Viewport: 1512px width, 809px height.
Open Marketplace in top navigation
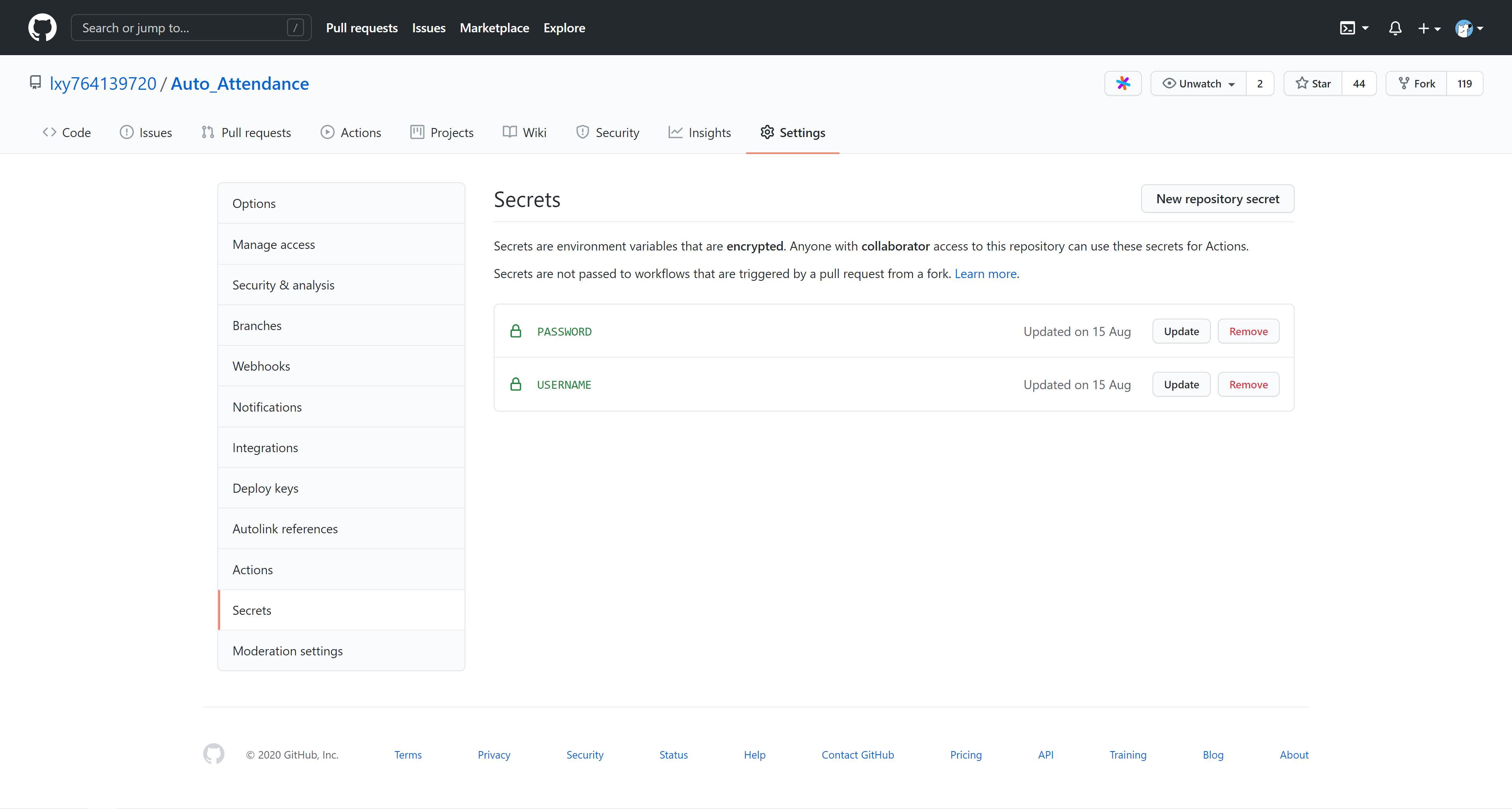coord(494,28)
